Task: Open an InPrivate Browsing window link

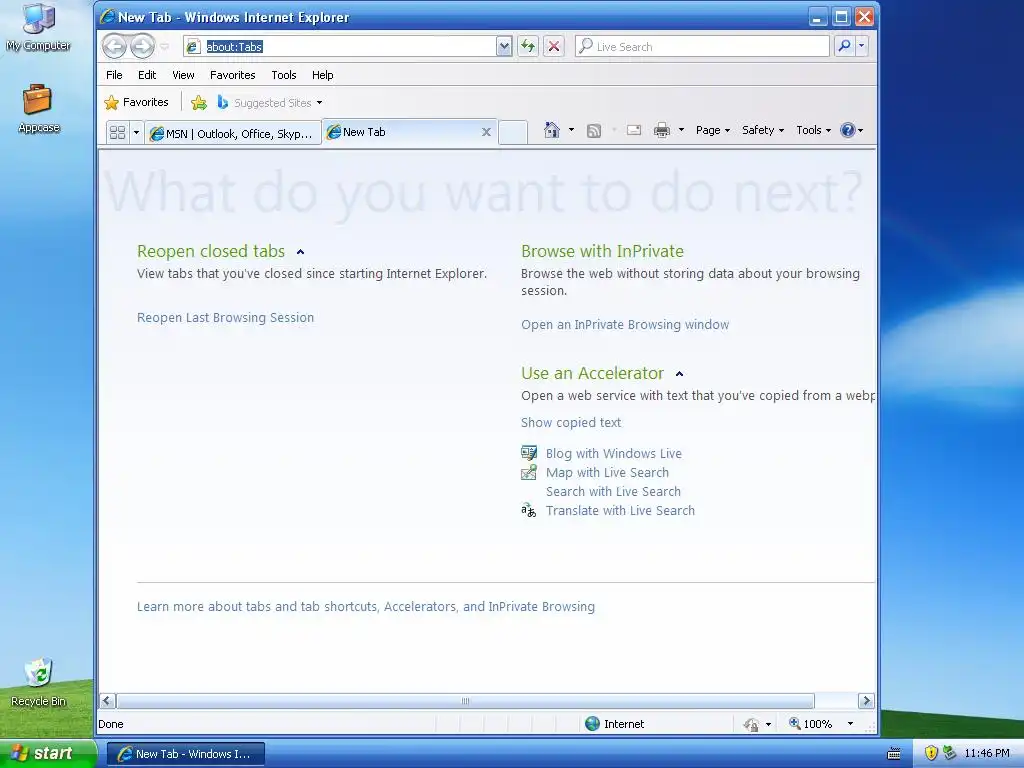Action: [625, 325]
